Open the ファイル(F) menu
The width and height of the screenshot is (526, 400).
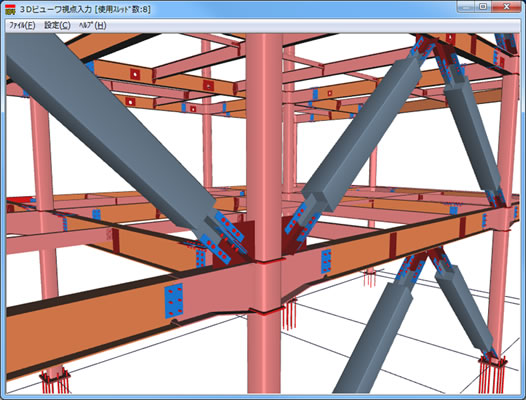22,26
